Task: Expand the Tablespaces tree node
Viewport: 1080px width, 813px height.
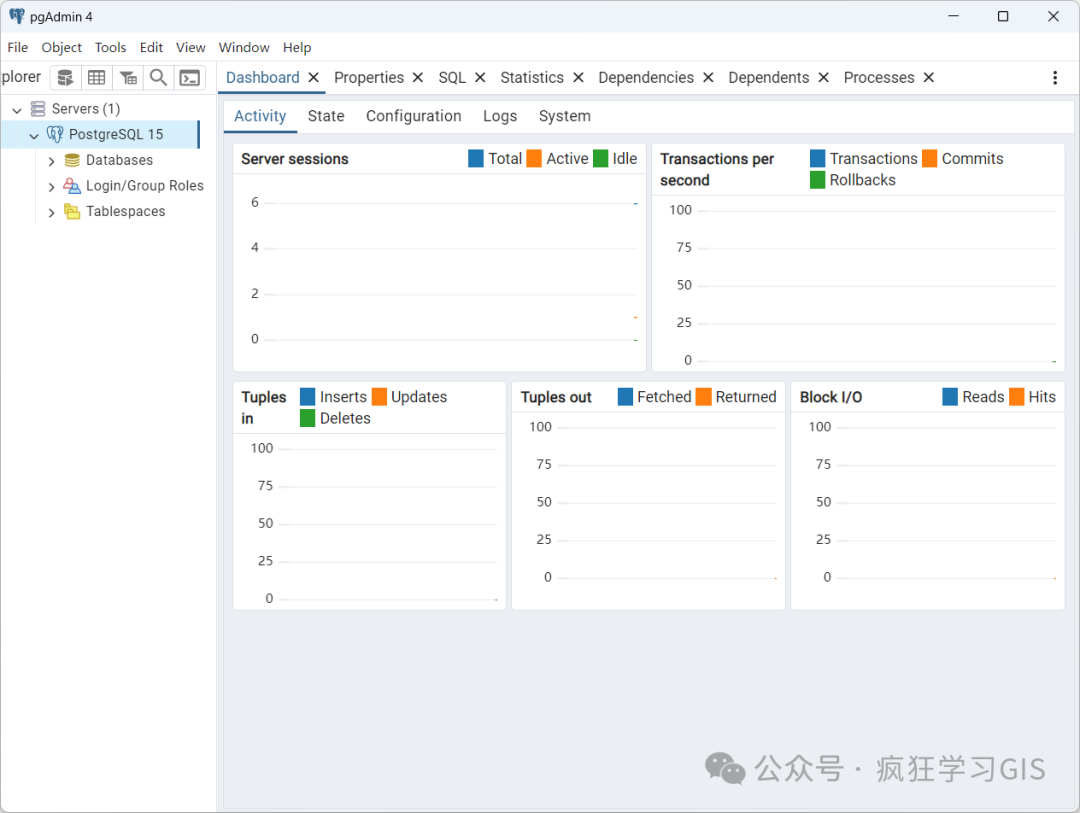Action: pyautogui.click(x=51, y=212)
